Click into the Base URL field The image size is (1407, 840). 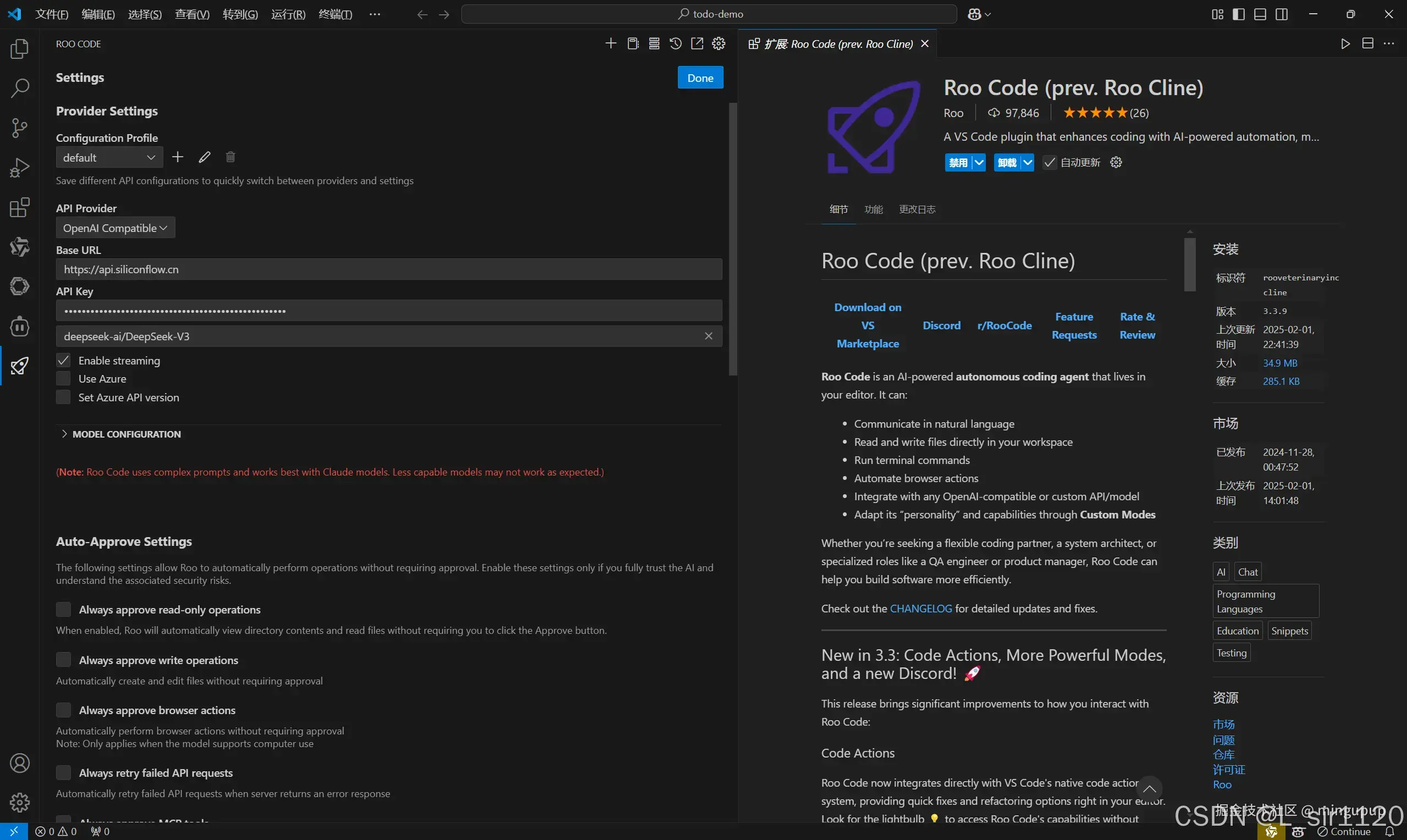point(389,269)
